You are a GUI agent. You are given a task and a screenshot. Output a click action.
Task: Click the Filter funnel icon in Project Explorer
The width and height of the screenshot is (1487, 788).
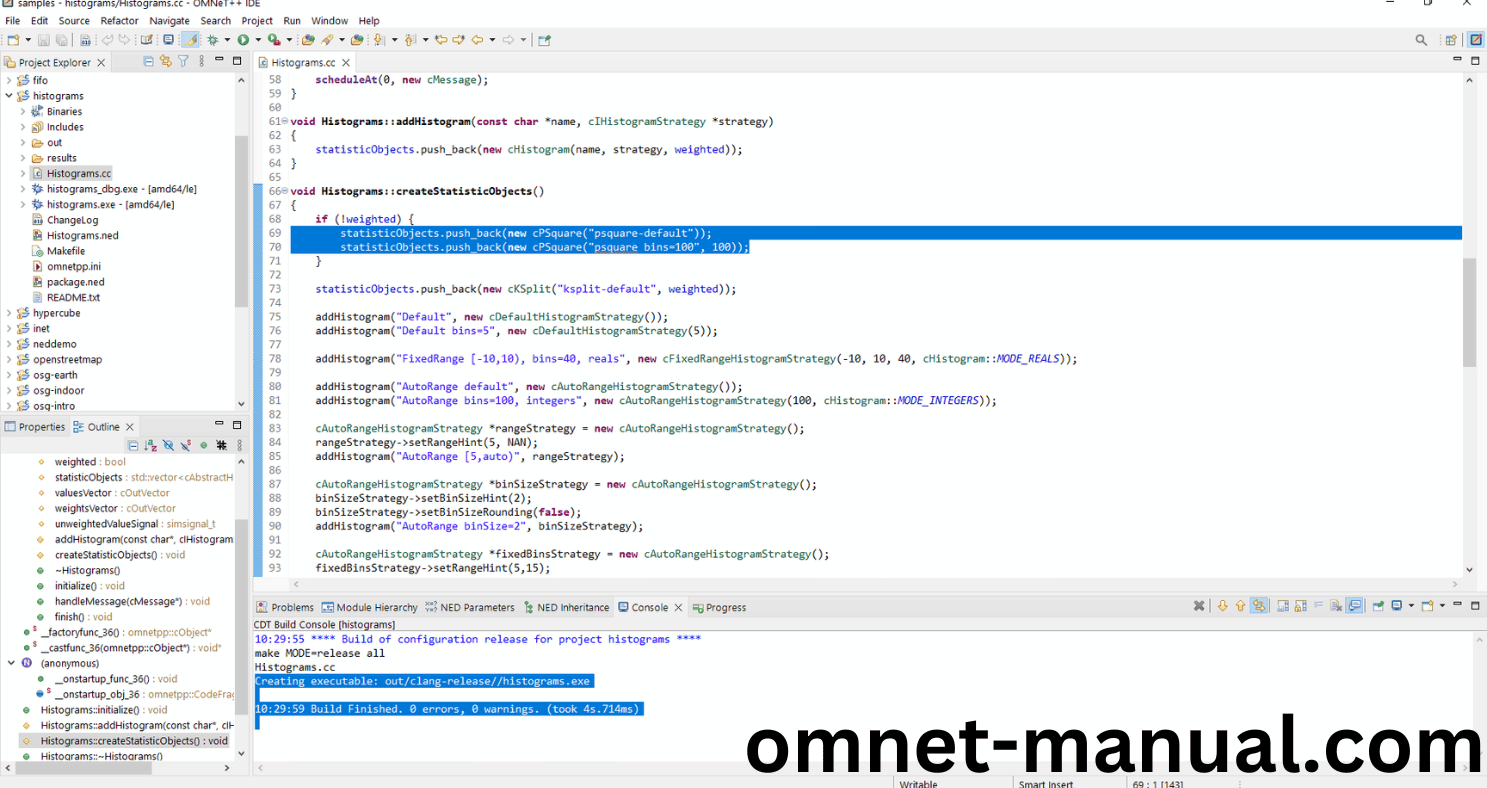tap(183, 62)
